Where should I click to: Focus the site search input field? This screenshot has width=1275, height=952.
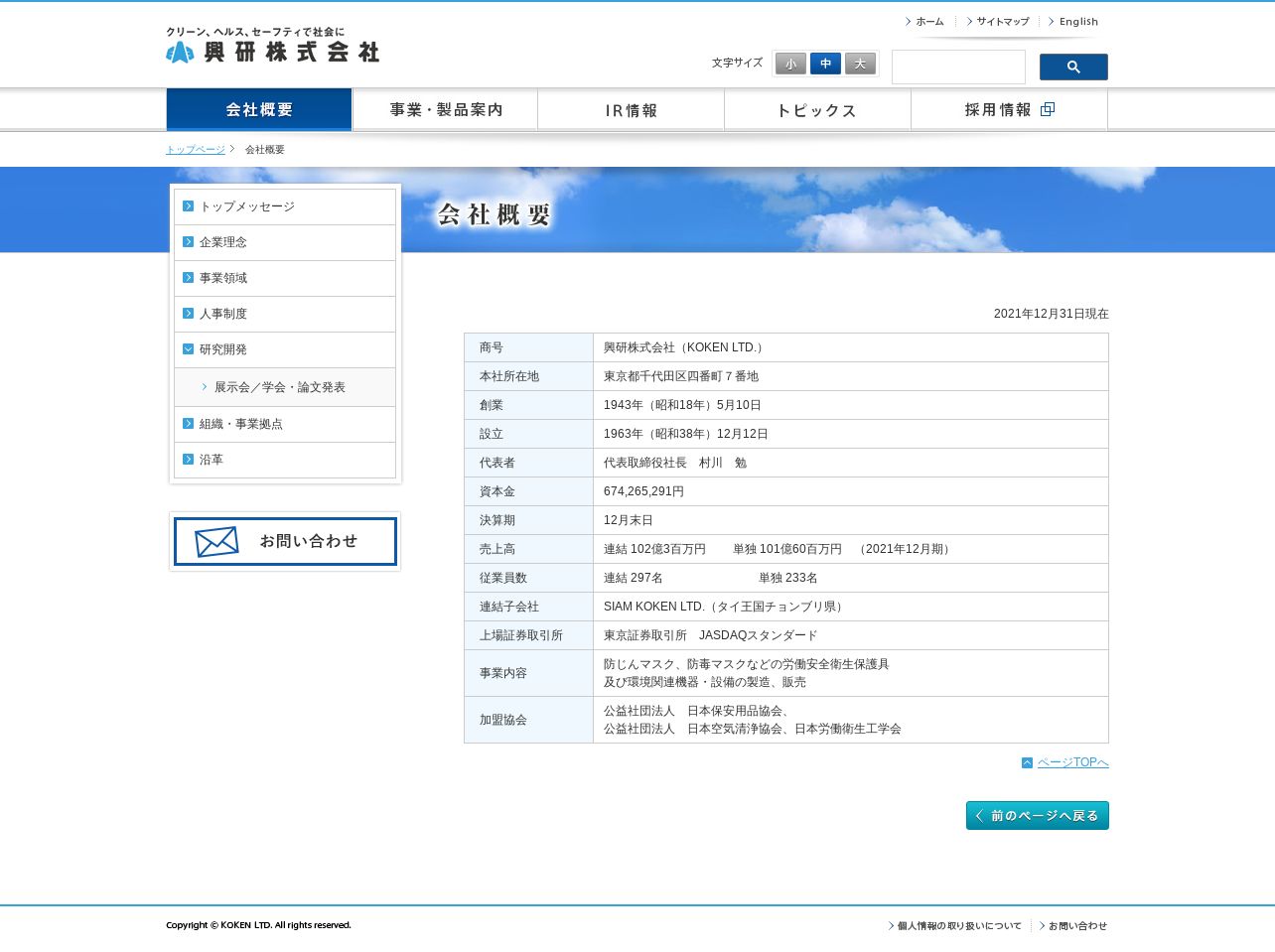pyautogui.click(x=958, y=67)
